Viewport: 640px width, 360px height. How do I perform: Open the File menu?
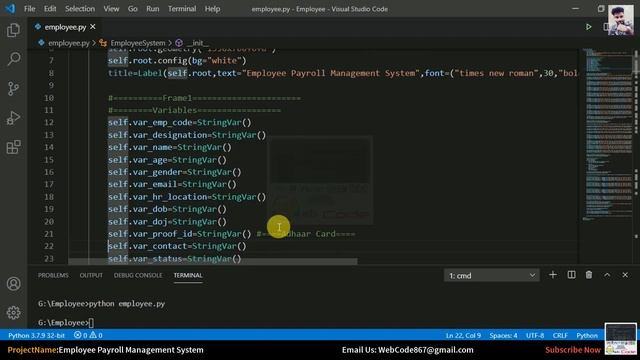29,9
